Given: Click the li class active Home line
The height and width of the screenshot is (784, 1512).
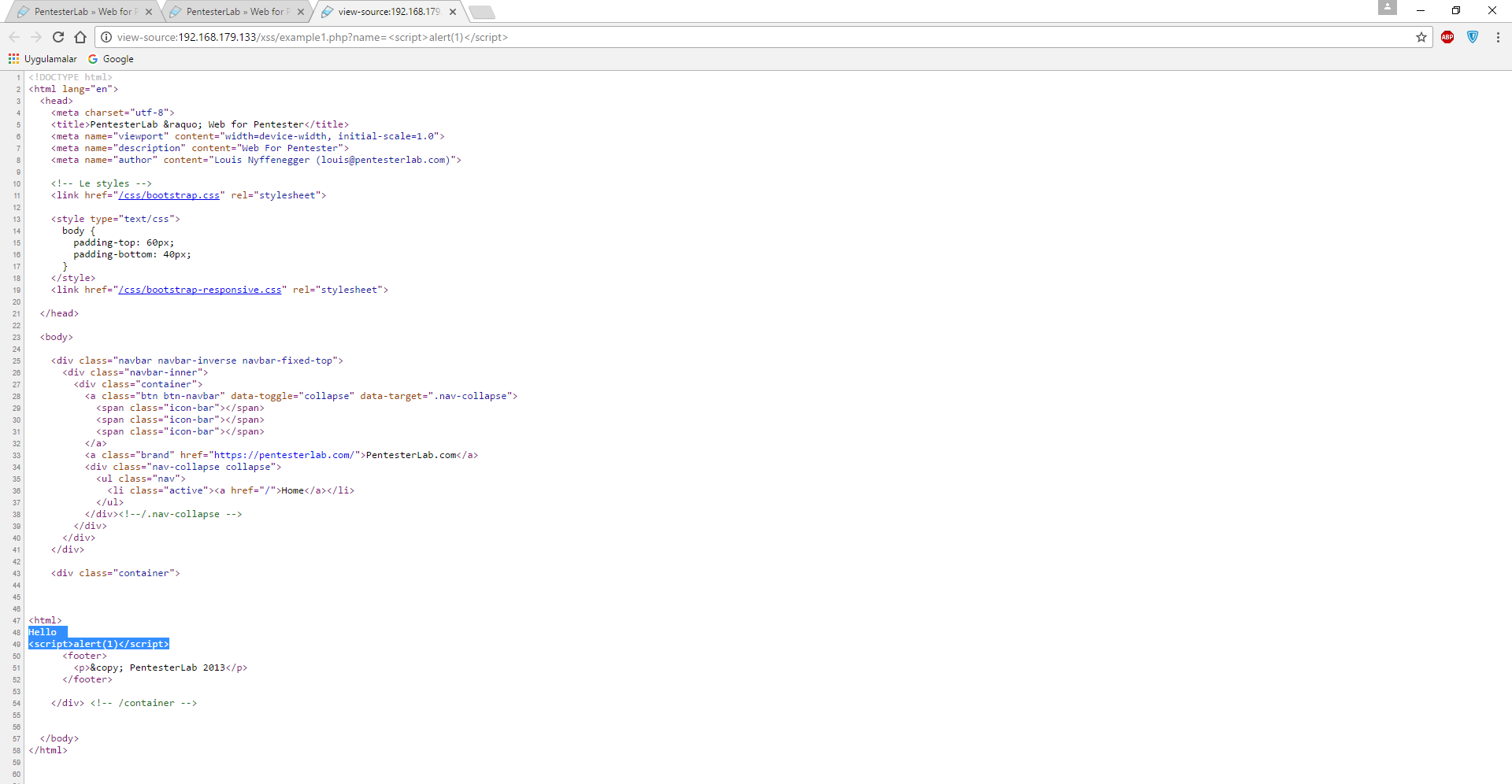Looking at the screenshot, I should click(232, 490).
